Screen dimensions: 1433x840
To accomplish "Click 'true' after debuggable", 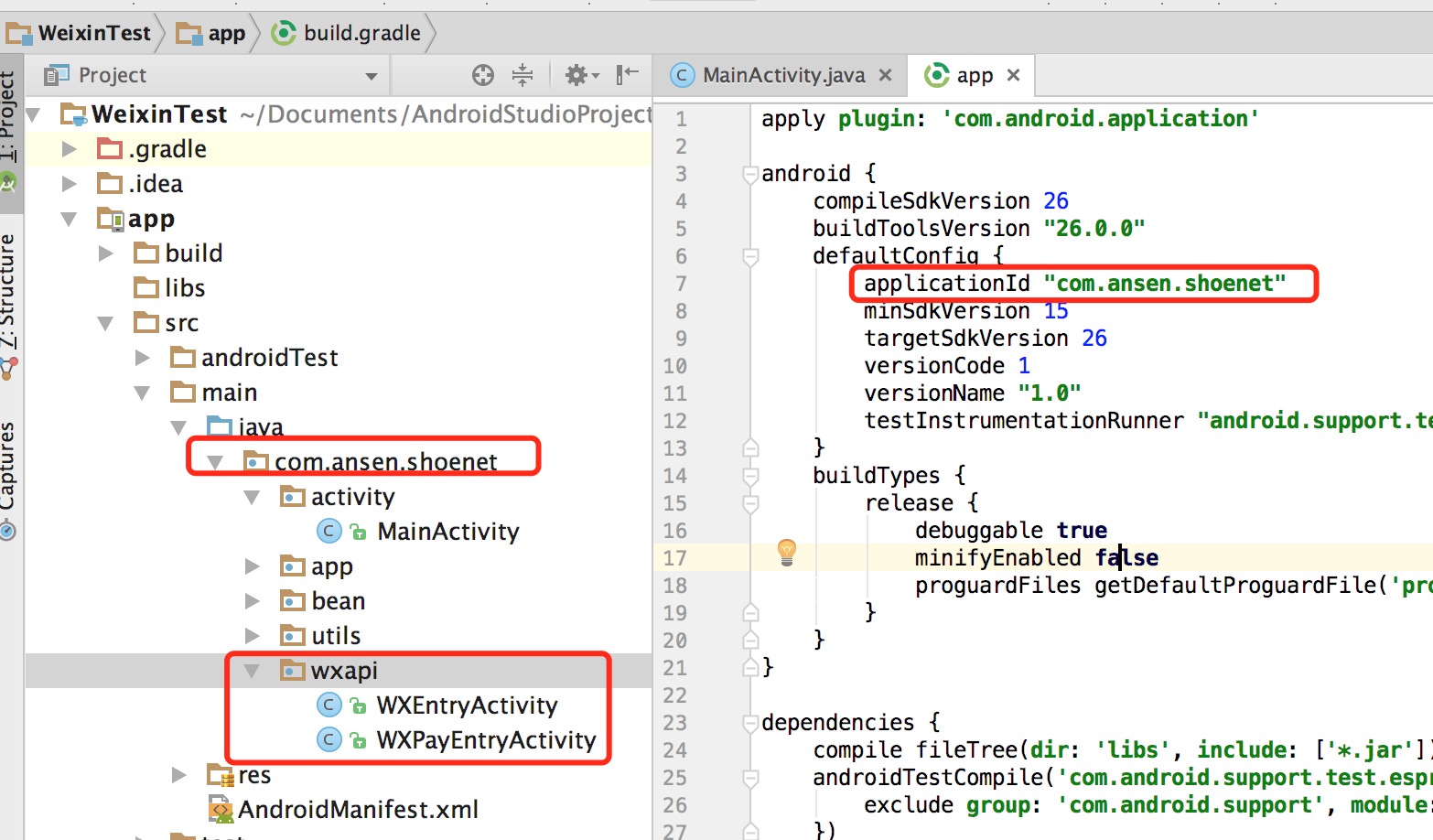I will [1082, 531].
